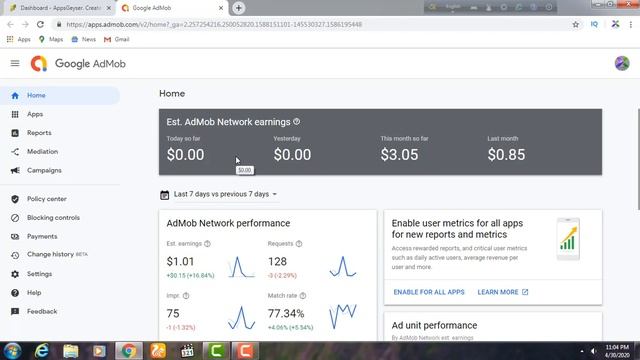Click the browser forward arrow
This screenshot has width=640, height=360.
coord(25,24)
